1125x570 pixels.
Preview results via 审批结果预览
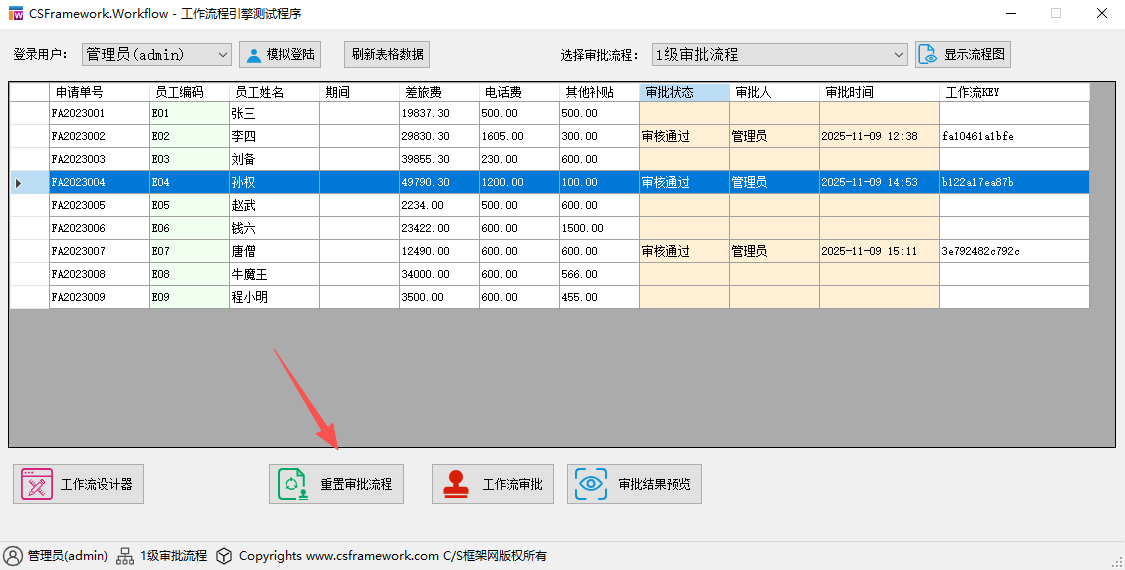point(634,484)
